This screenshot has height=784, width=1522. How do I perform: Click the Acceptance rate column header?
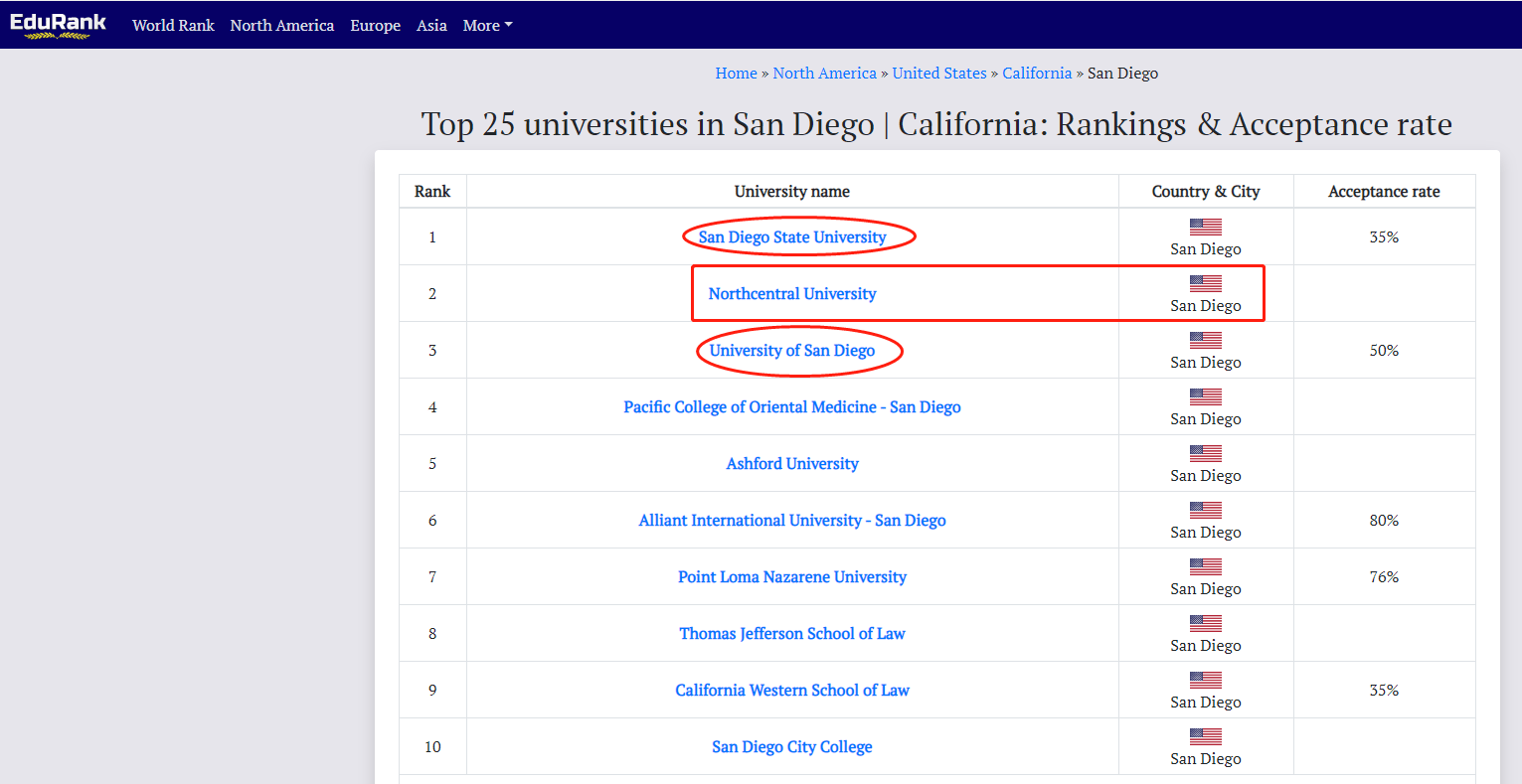click(x=1384, y=191)
